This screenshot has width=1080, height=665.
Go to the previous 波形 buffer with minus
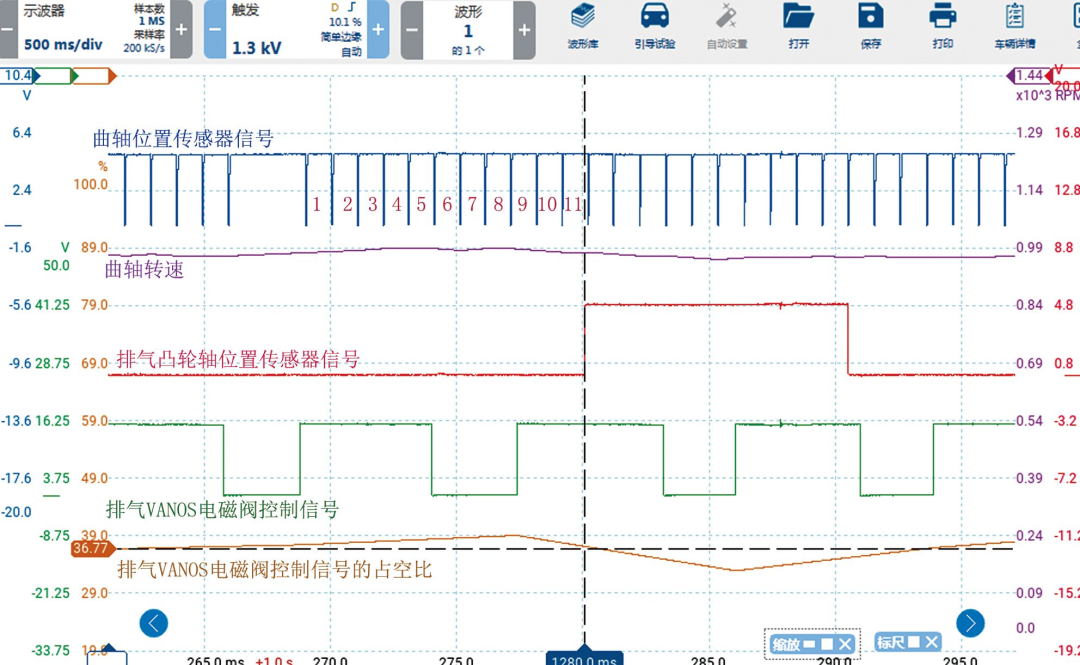412,30
